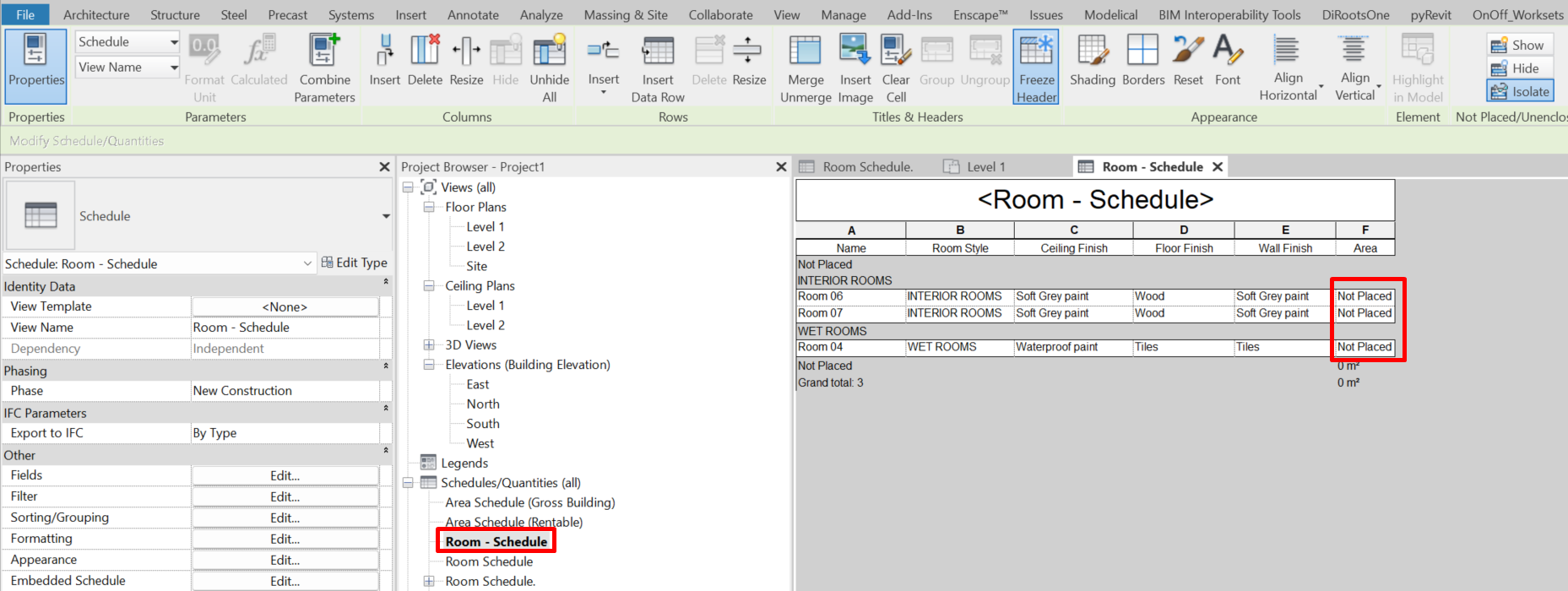Click the View Template None button

click(285, 306)
